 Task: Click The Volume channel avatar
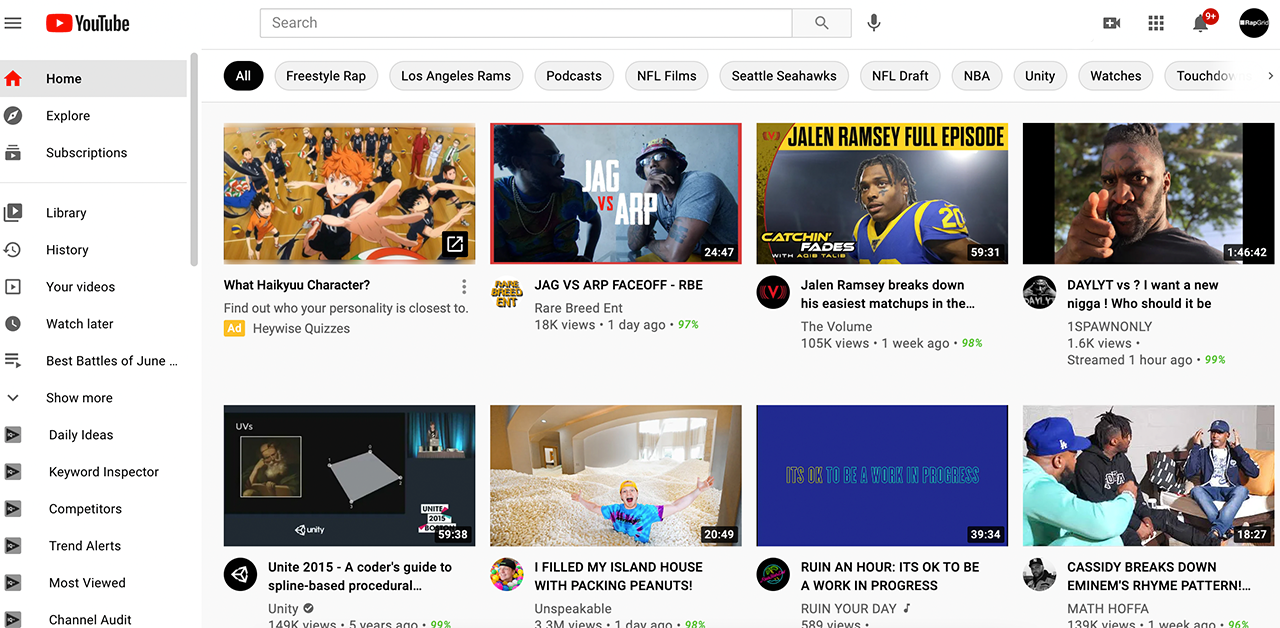[773, 293]
